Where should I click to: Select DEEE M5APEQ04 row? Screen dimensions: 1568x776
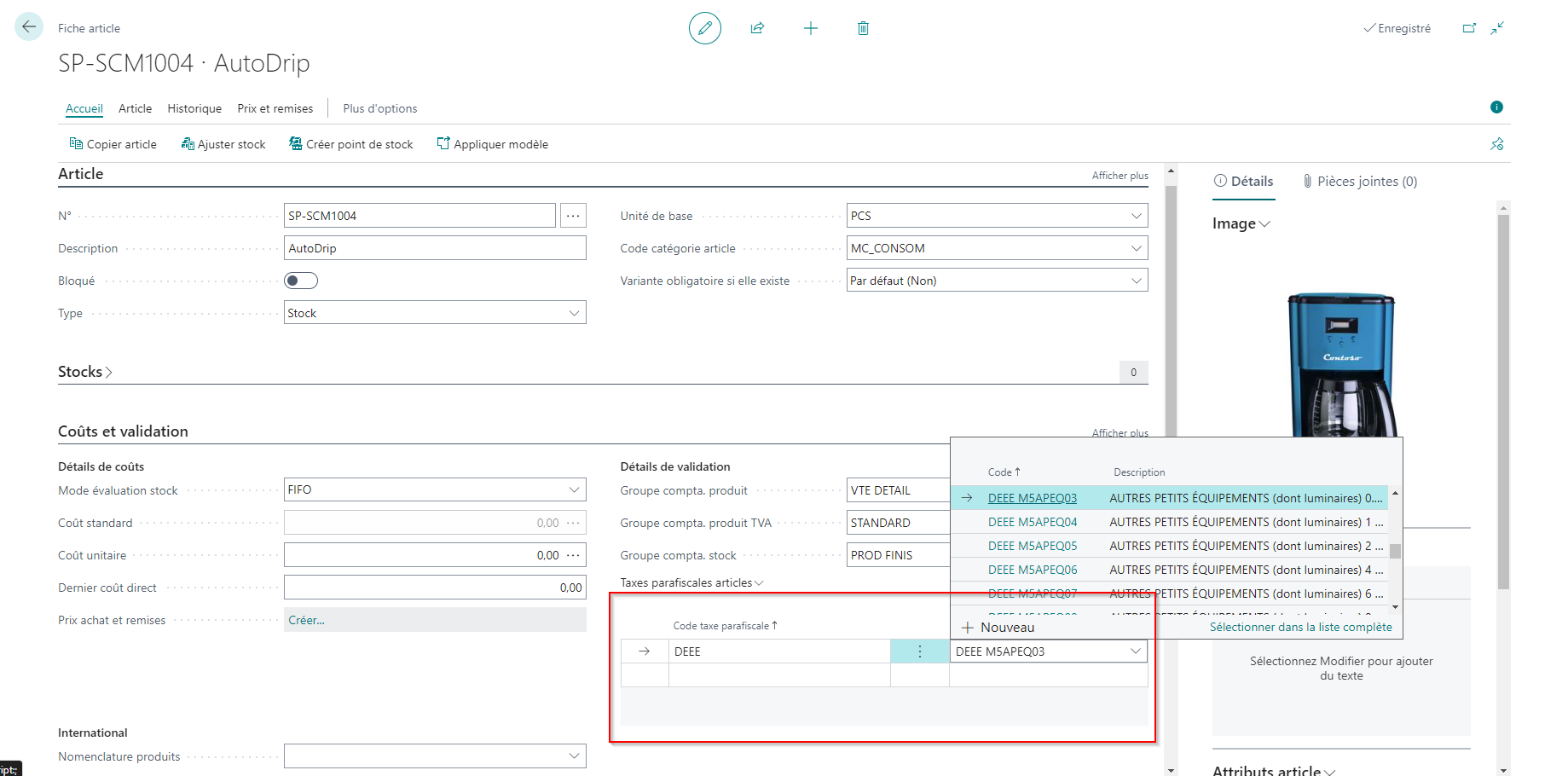(1170, 522)
